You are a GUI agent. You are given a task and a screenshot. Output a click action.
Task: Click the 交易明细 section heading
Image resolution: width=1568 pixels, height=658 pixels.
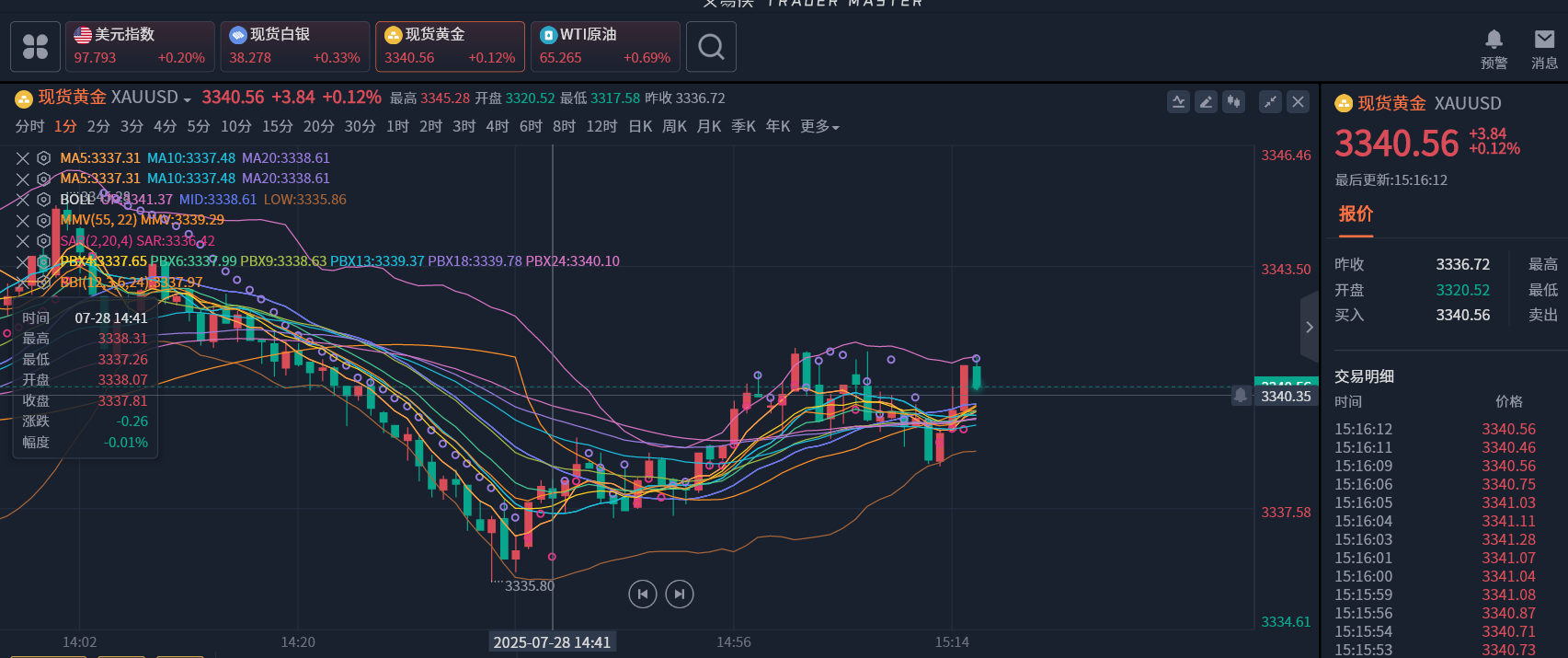(1364, 376)
